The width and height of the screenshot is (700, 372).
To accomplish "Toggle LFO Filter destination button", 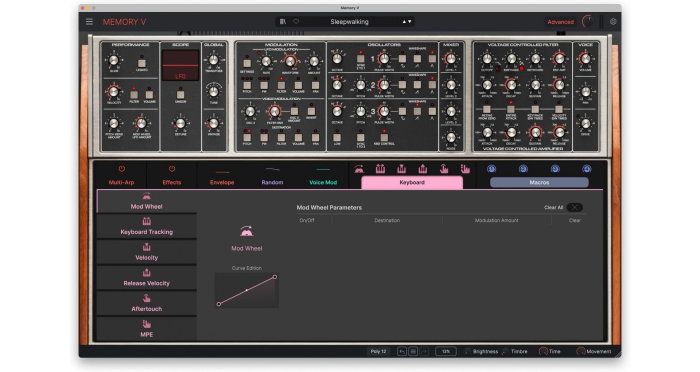I will (x=281, y=85).
